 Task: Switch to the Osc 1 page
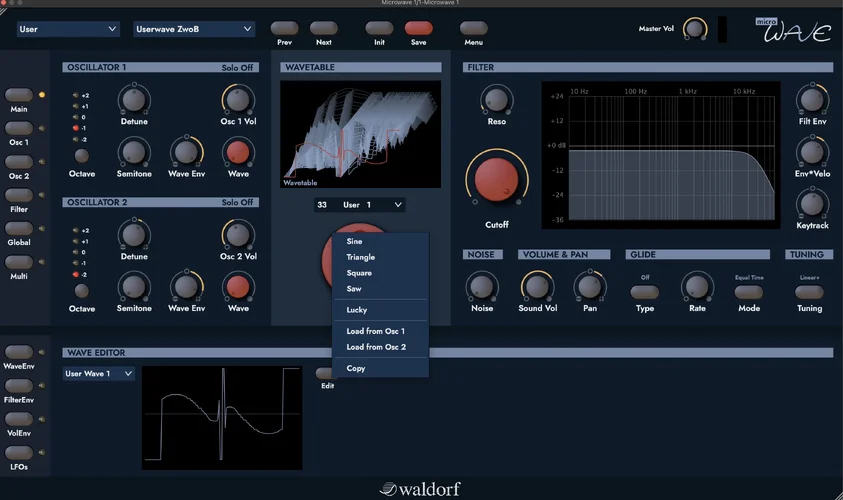(19, 128)
